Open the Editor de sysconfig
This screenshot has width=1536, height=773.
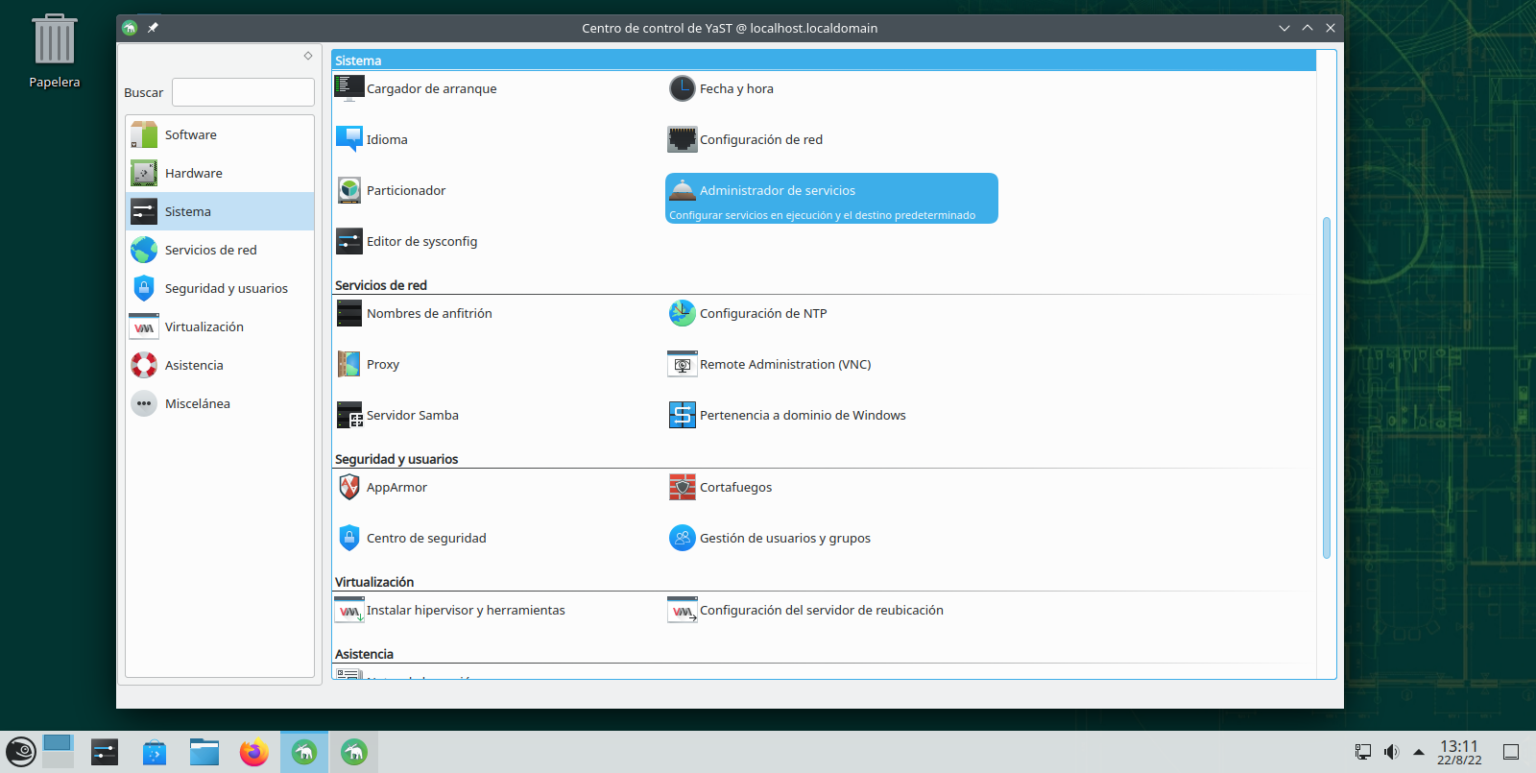tap(422, 241)
